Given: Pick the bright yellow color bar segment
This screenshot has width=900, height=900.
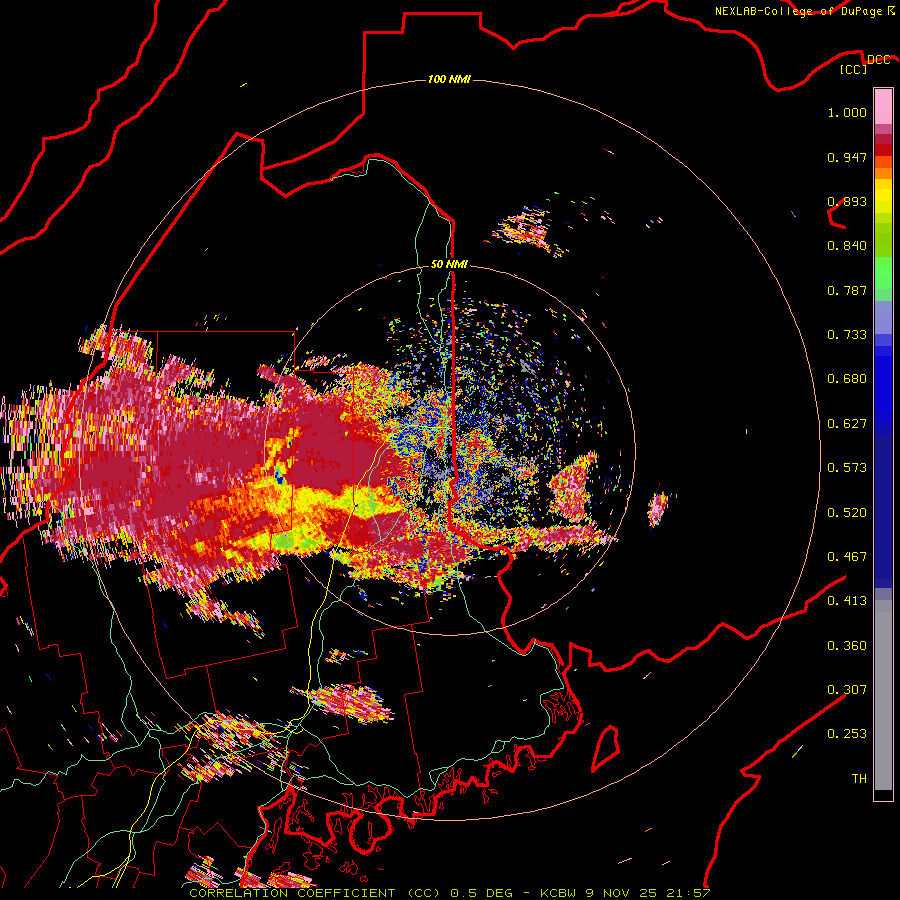Looking at the screenshot, I should coord(883,196).
